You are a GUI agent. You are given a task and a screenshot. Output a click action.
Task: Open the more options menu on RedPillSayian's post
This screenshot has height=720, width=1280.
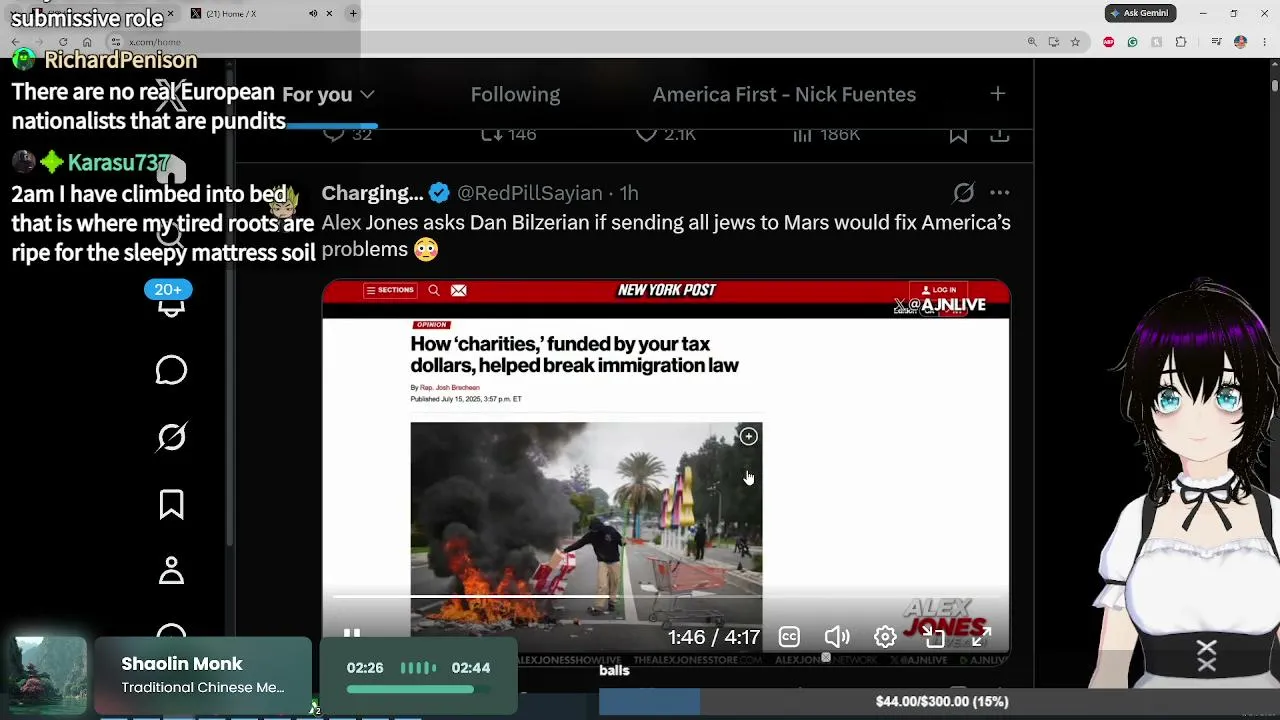click(x=999, y=193)
